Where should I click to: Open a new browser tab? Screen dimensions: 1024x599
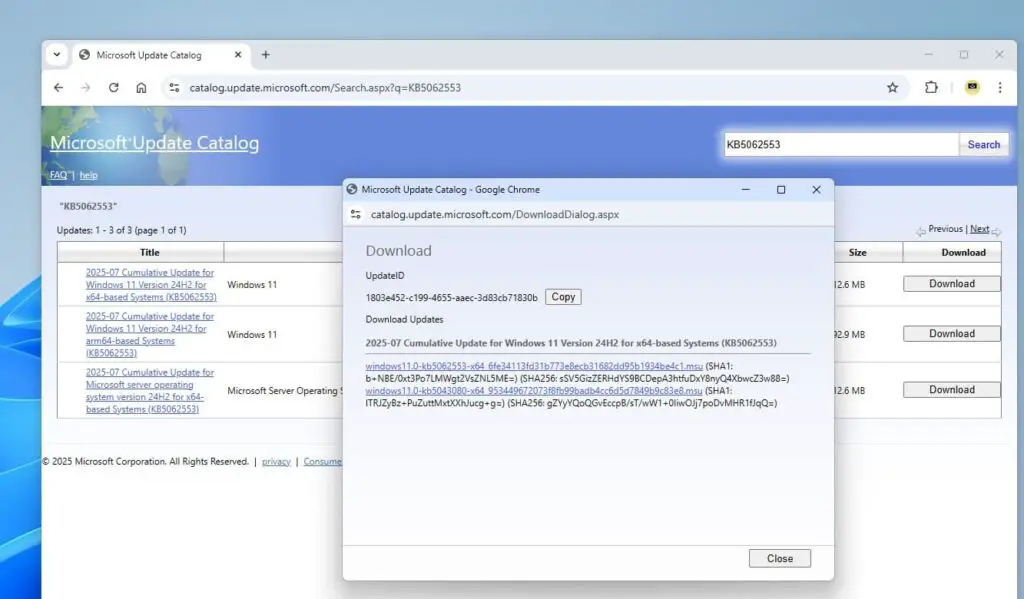click(263, 55)
